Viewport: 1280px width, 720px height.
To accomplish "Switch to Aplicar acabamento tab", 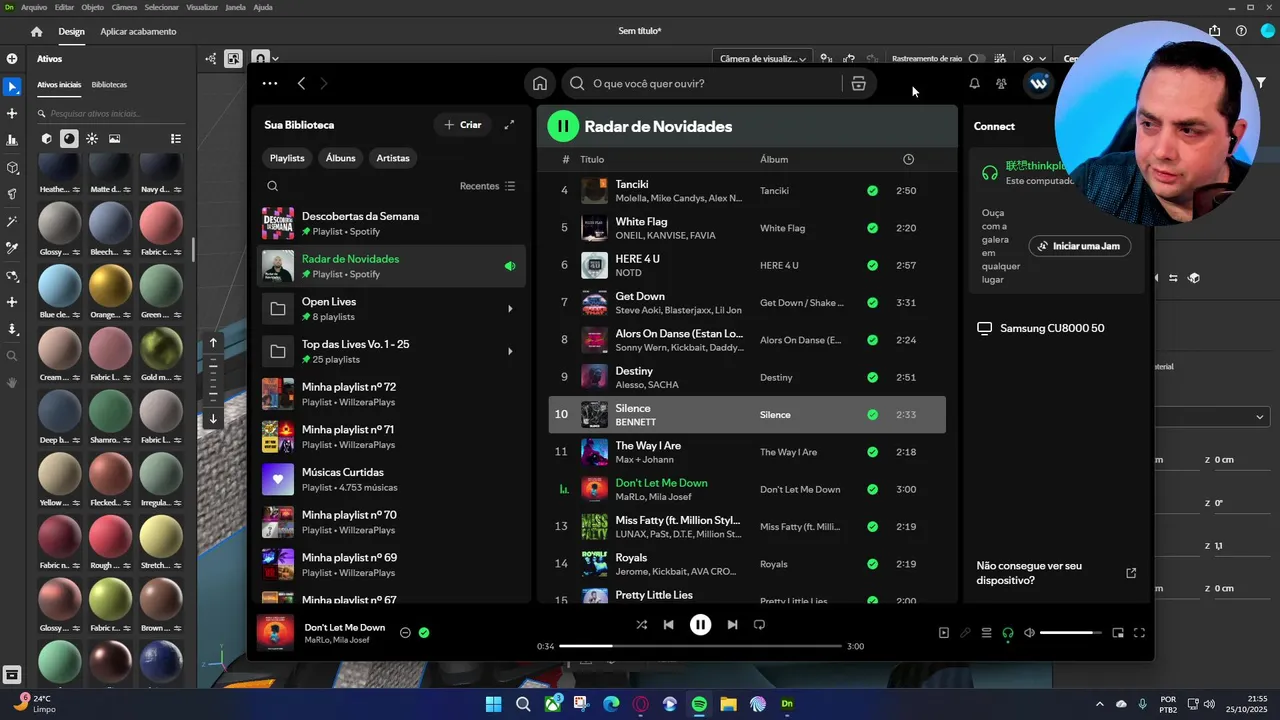I will click(x=138, y=32).
